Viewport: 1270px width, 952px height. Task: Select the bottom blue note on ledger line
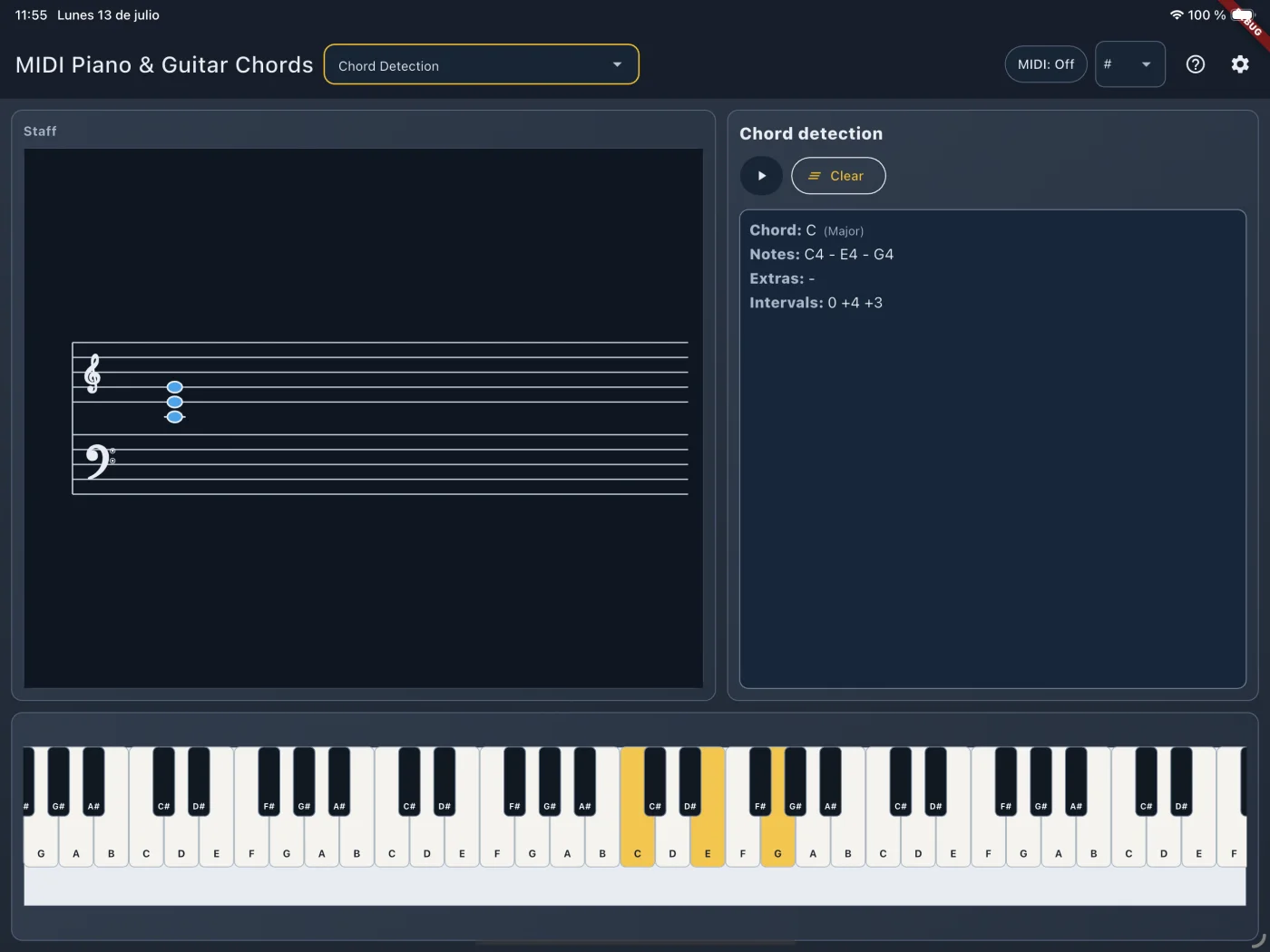click(175, 417)
